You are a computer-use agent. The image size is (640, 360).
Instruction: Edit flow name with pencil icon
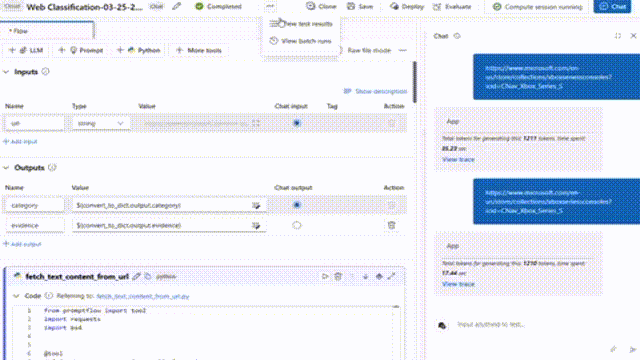(176, 7)
